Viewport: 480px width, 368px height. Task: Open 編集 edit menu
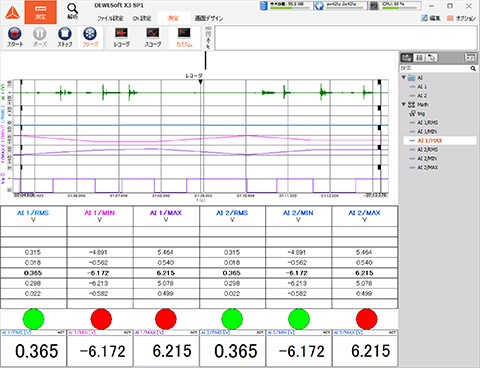(431, 18)
